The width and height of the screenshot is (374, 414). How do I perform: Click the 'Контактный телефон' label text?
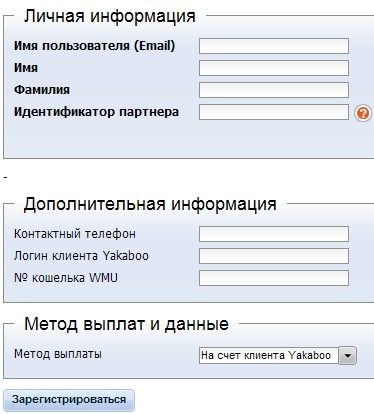point(75,234)
